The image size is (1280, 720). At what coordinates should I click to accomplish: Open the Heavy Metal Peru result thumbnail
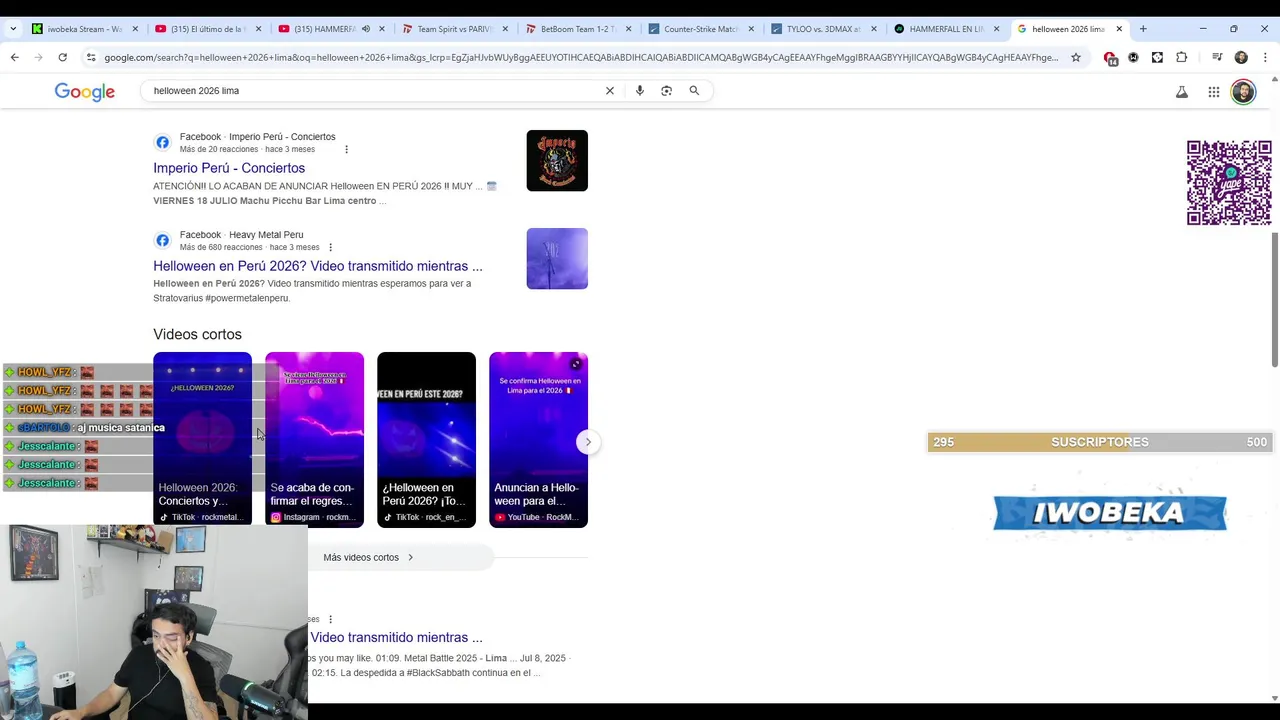[557, 258]
